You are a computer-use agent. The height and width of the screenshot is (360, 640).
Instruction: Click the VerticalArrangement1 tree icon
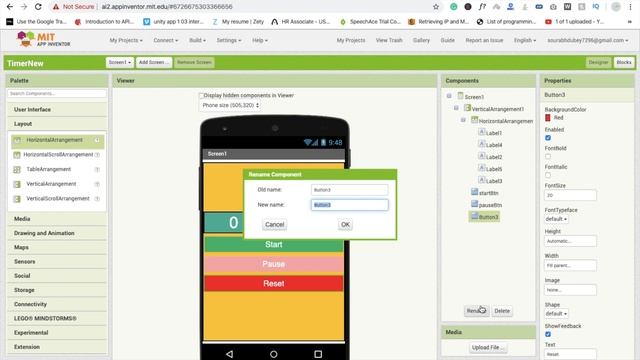click(x=467, y=108)
